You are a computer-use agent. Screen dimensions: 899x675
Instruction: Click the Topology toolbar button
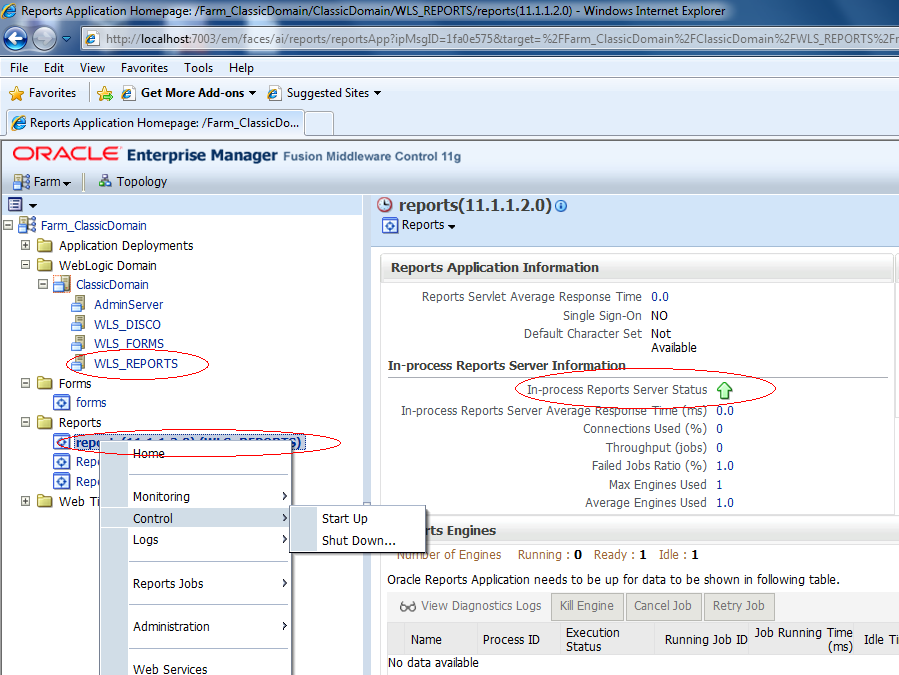133,182
